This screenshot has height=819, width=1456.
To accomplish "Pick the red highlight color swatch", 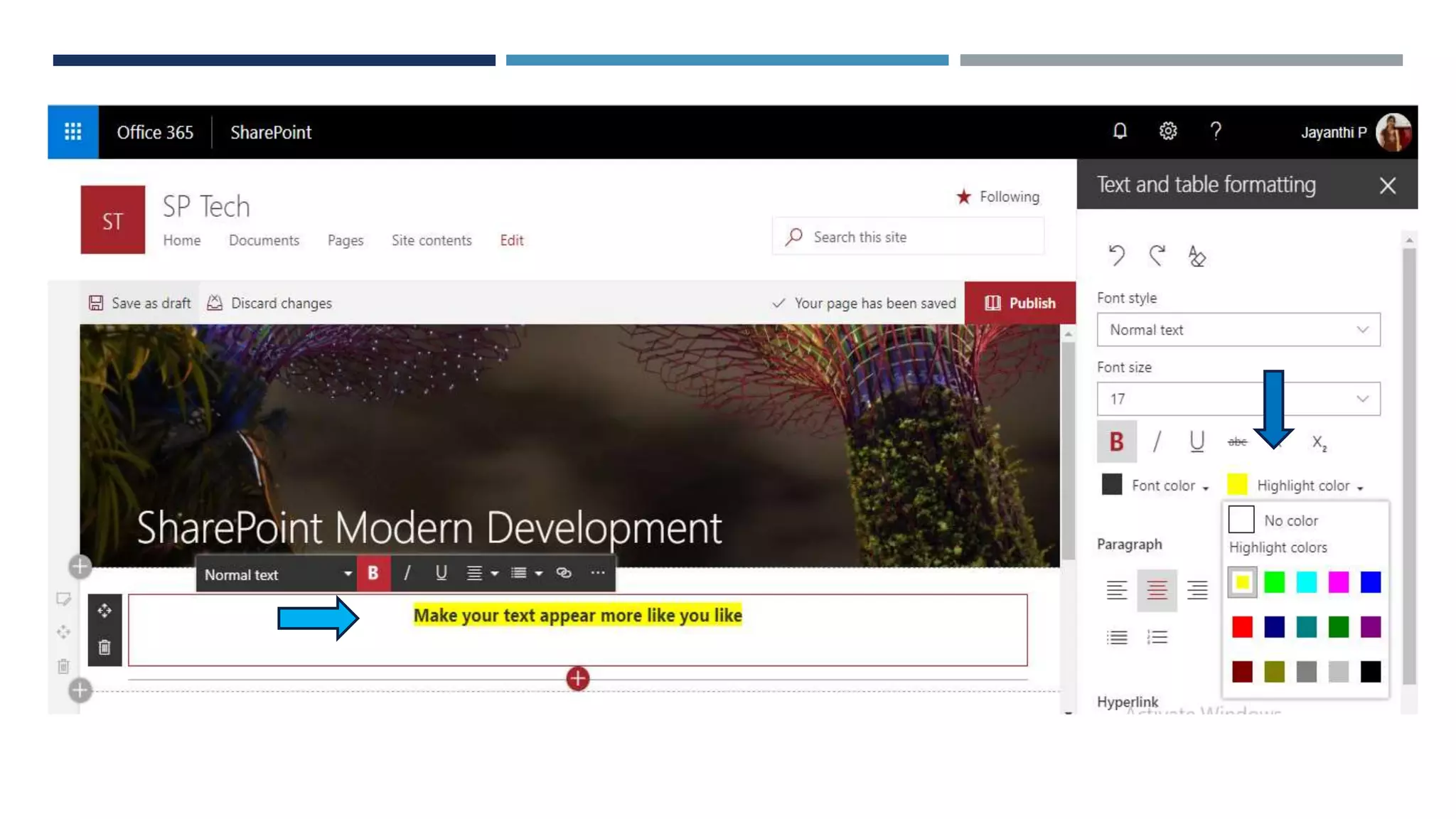I will tap(1242, 627).
